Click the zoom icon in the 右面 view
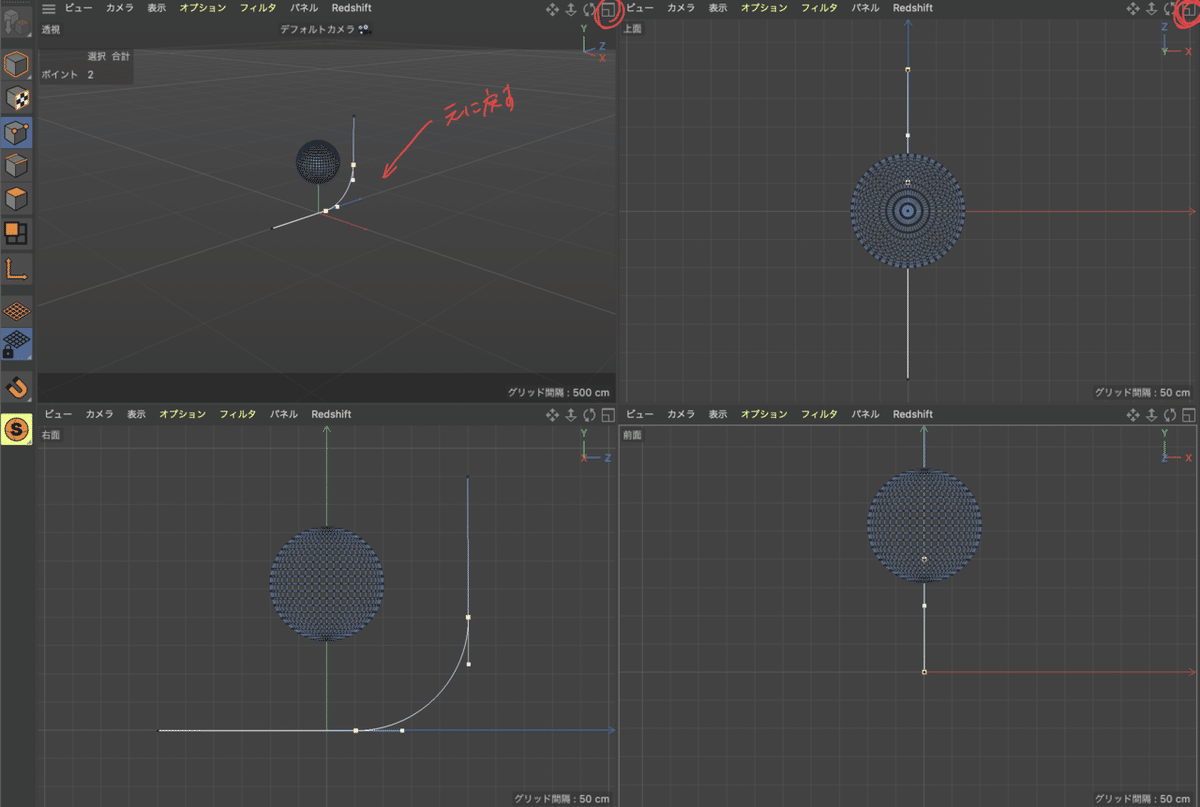Image resolution: width=1200 pixels, height=807 pixels. (571, 414)
